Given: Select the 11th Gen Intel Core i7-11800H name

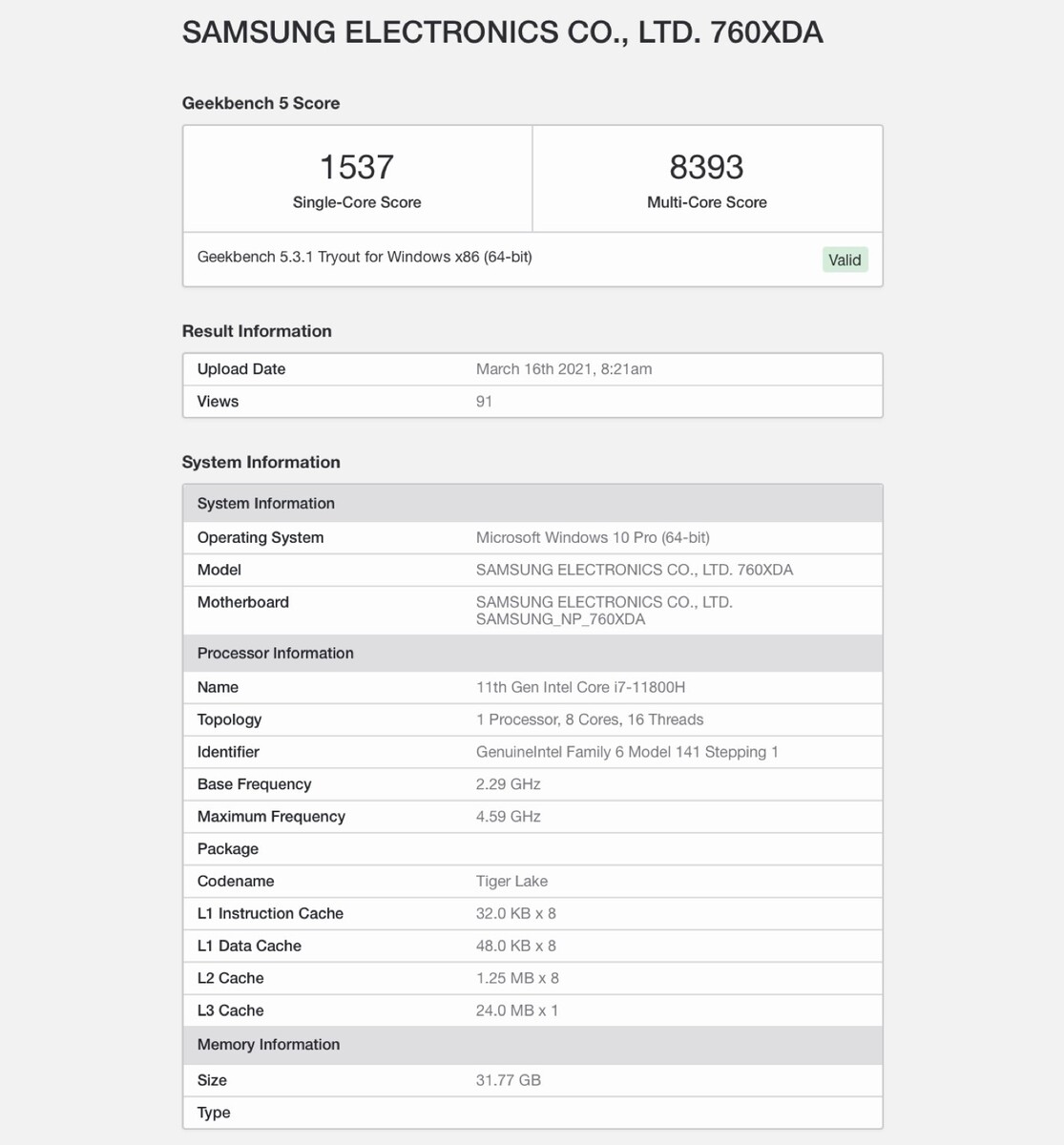Looking at the screenshot, I should tap(580, 687).
